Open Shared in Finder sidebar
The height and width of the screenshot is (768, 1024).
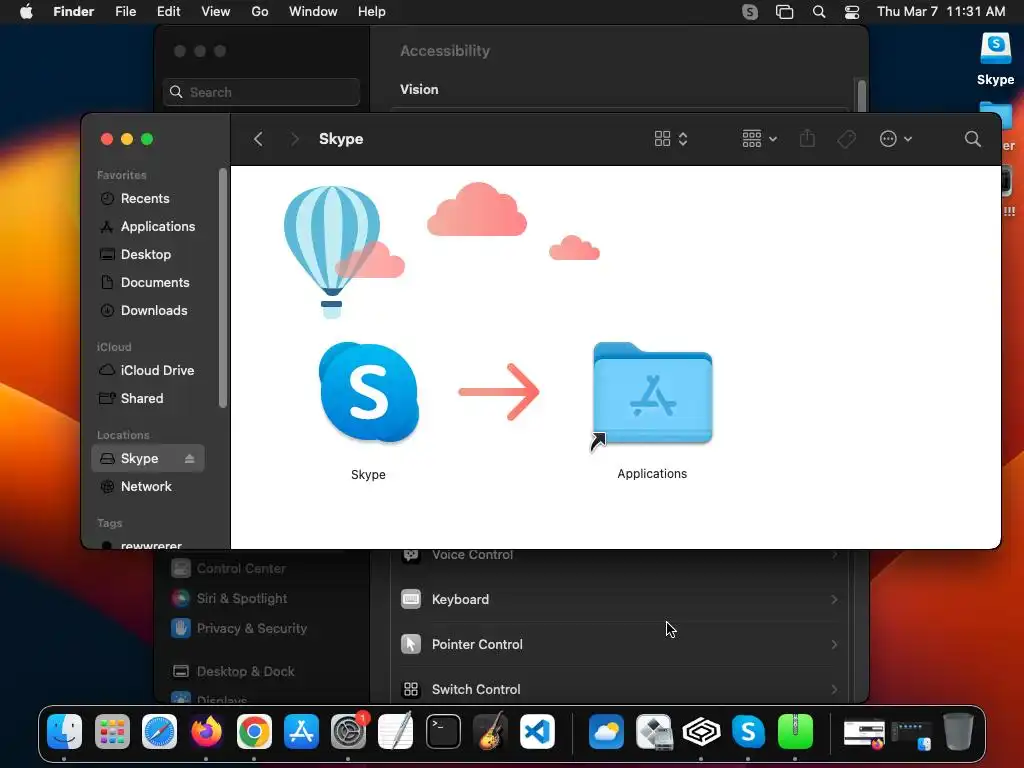click(x=148, y=398)
